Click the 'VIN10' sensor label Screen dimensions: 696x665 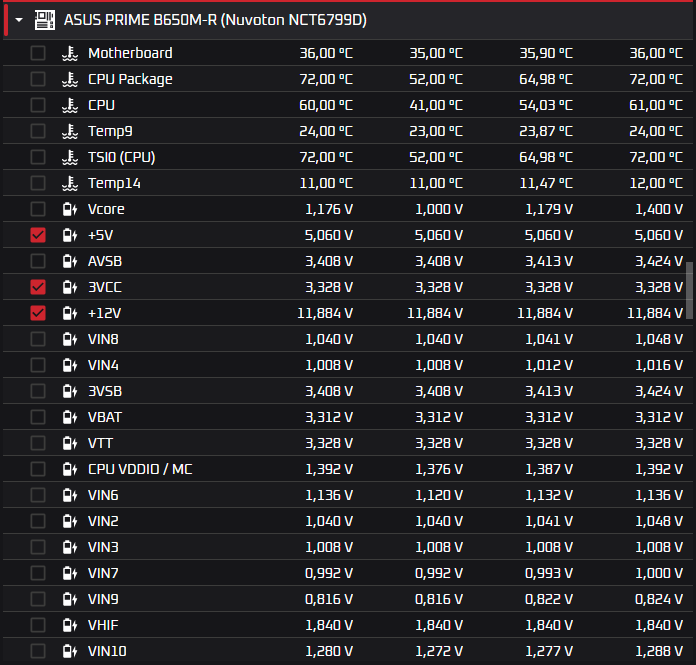(x=107, y=651)
